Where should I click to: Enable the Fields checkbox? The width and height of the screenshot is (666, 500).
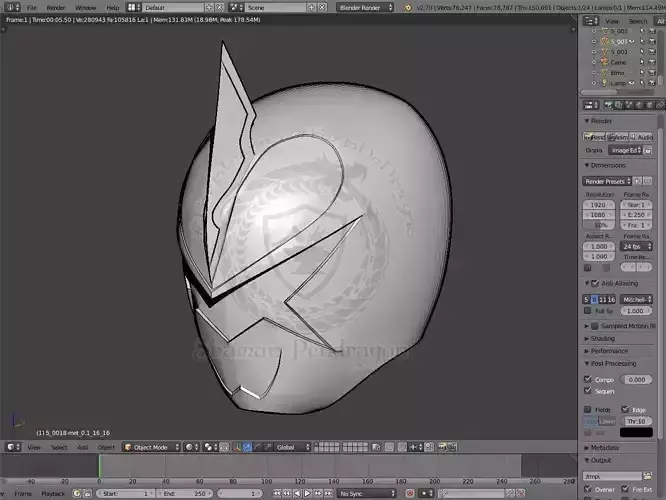click(x=588, y=409)
